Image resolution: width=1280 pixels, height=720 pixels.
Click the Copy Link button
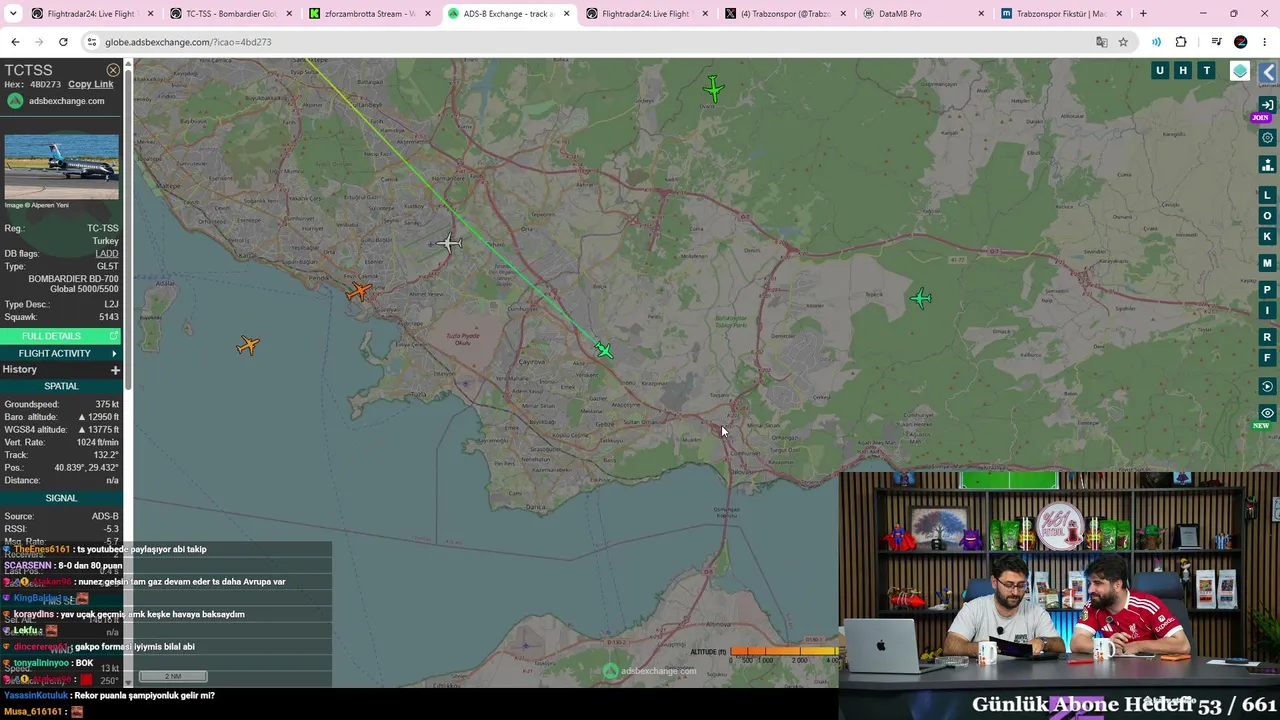click(91, 84)
